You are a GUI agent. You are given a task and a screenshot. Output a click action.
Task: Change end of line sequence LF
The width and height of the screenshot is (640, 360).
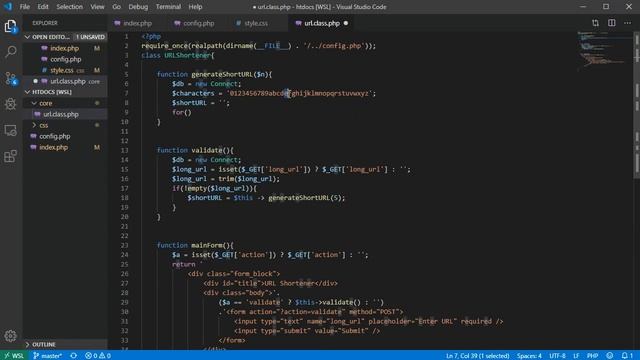click(x=576, y=356)
